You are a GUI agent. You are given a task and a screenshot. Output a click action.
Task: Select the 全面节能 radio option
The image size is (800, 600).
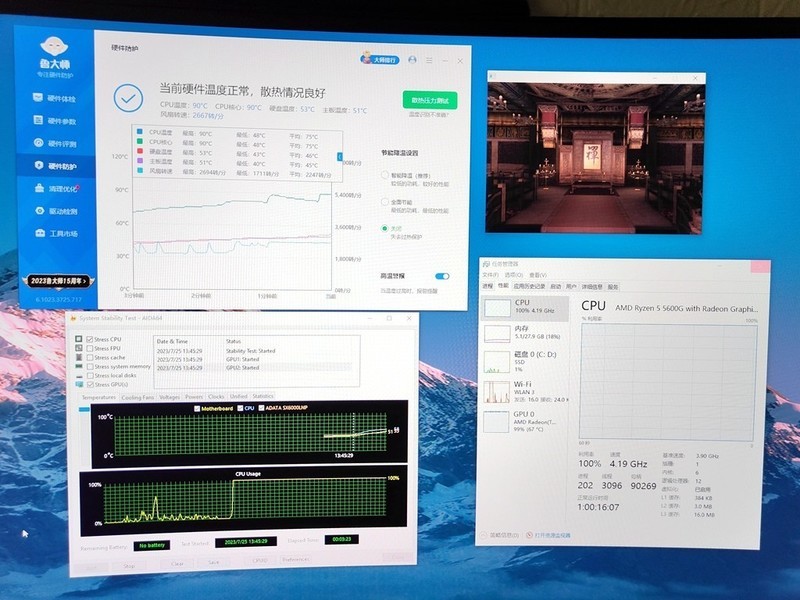(385, 202)
